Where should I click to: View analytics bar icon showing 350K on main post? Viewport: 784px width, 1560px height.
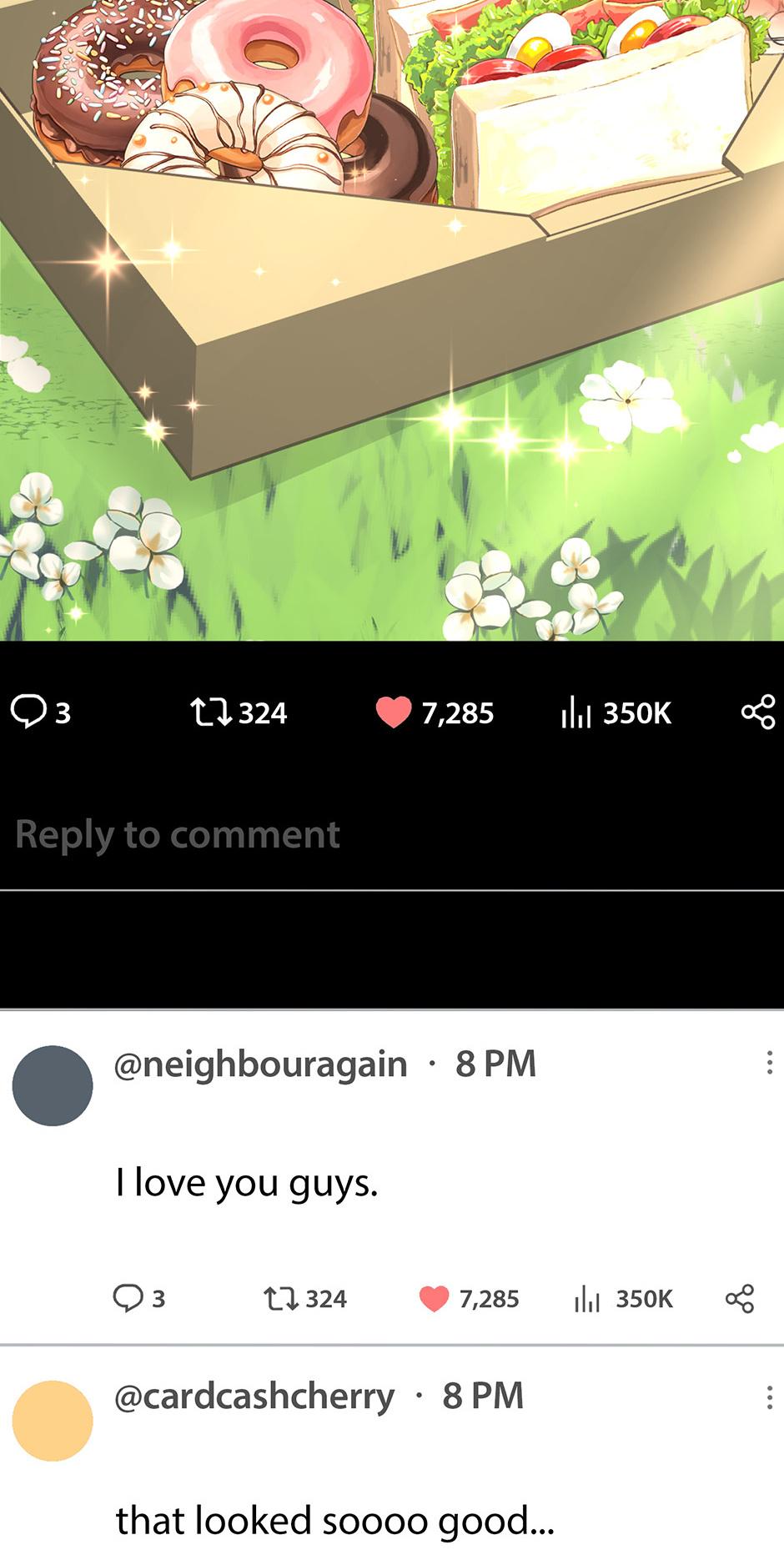(576, 712)
